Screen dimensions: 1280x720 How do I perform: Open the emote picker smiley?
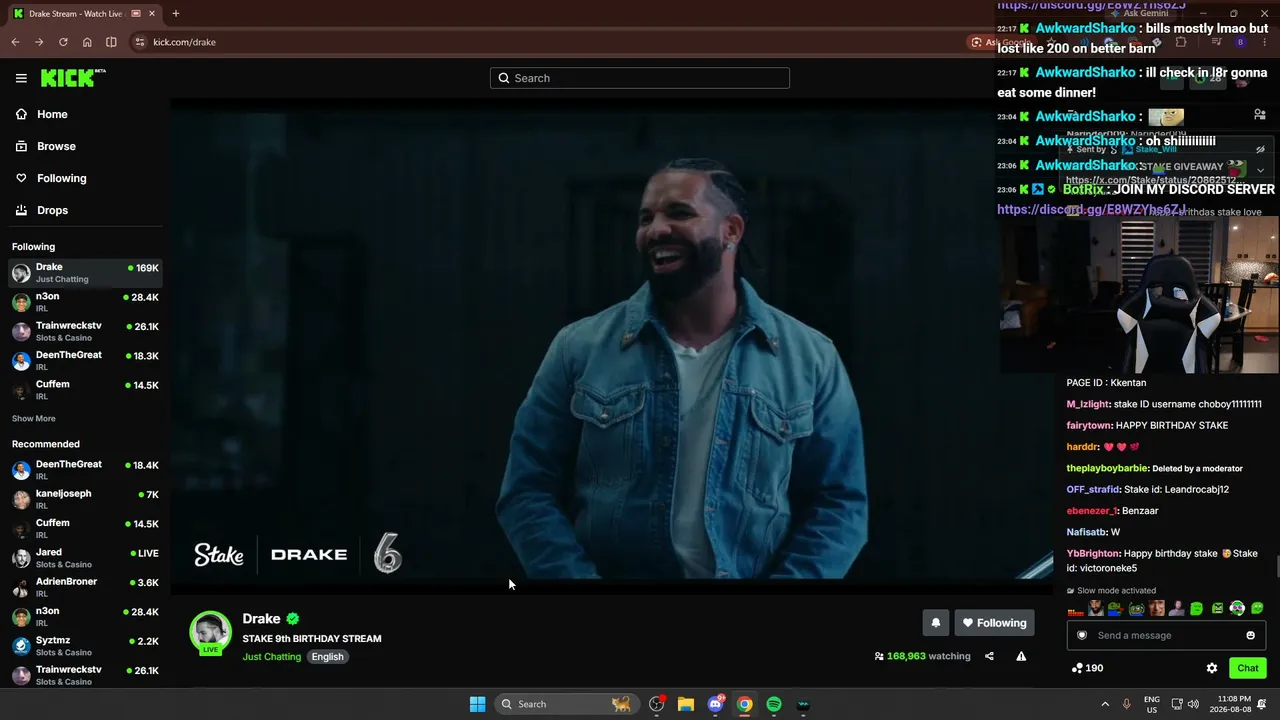point(1250,635)
